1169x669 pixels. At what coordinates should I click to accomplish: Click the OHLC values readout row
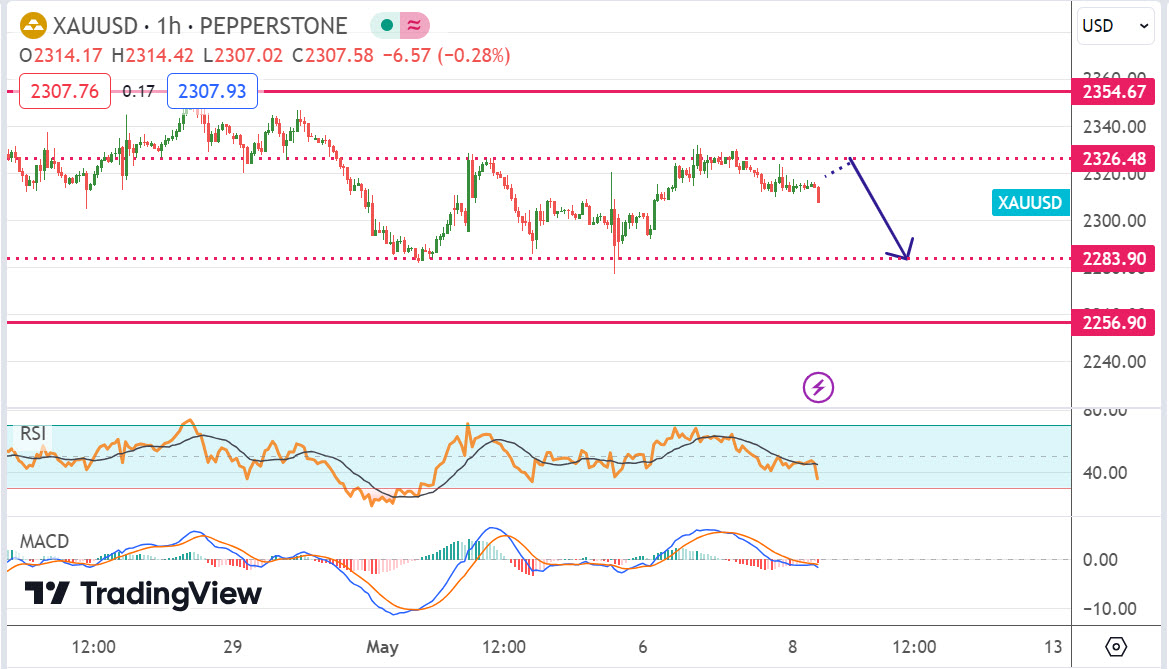[x=265, y=56]
